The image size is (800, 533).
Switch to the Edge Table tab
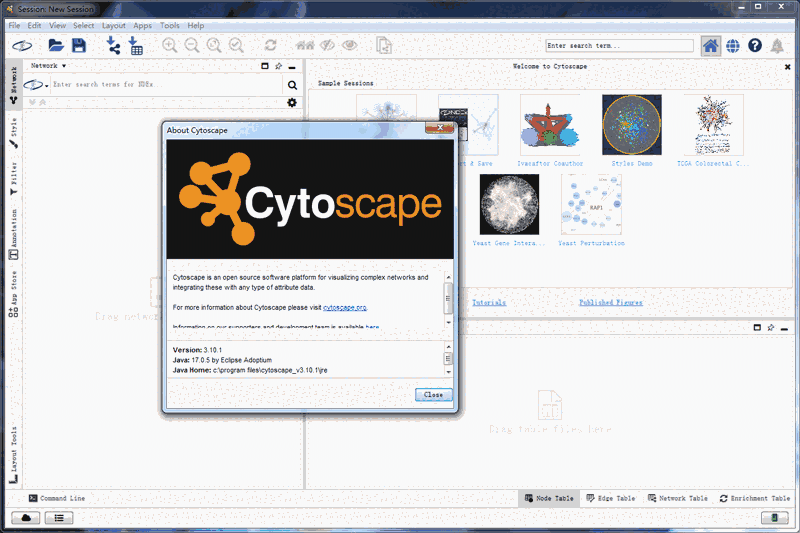tap(611, 498)
